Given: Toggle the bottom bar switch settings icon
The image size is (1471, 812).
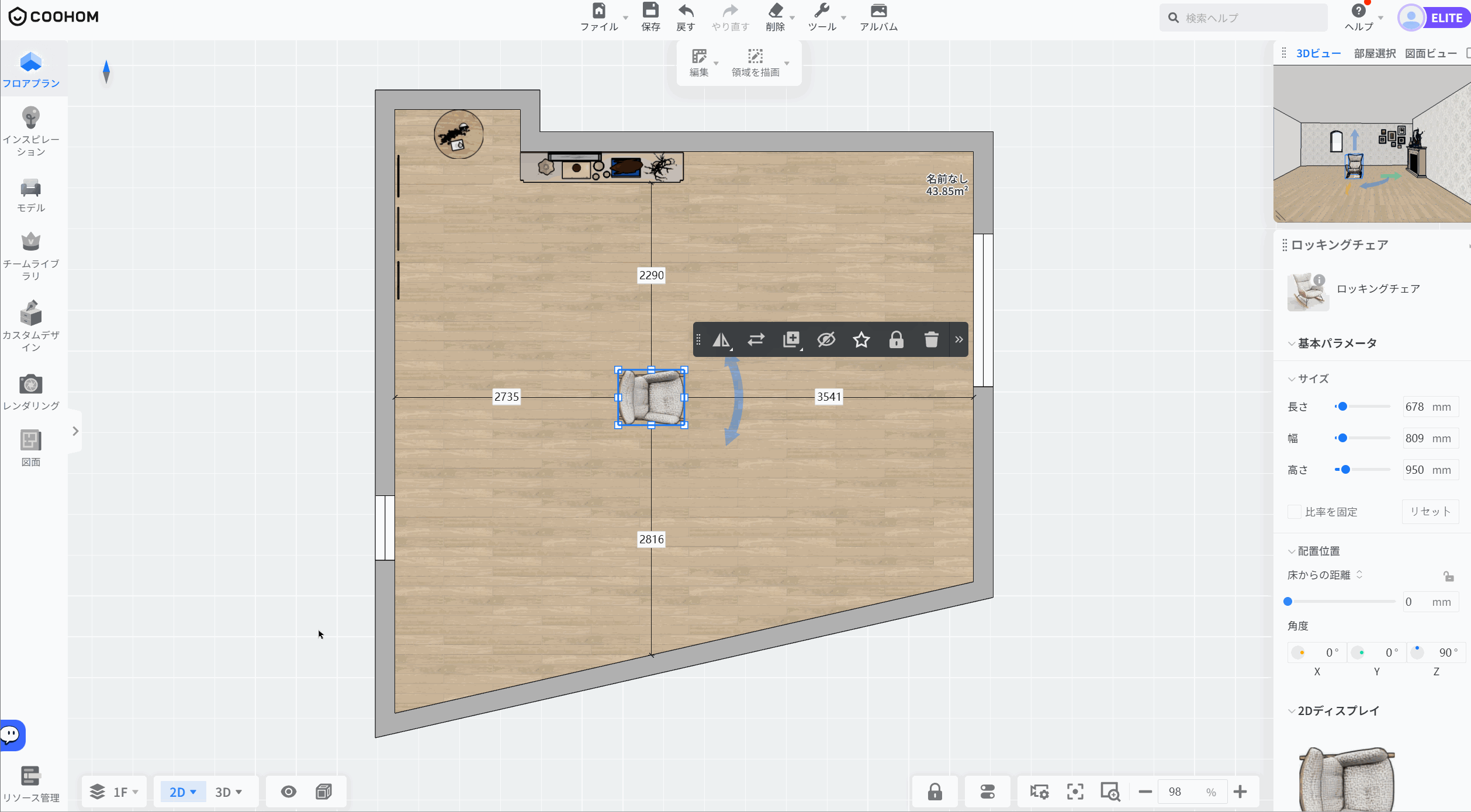Looking at the screenshot, I should pos(988,792).
